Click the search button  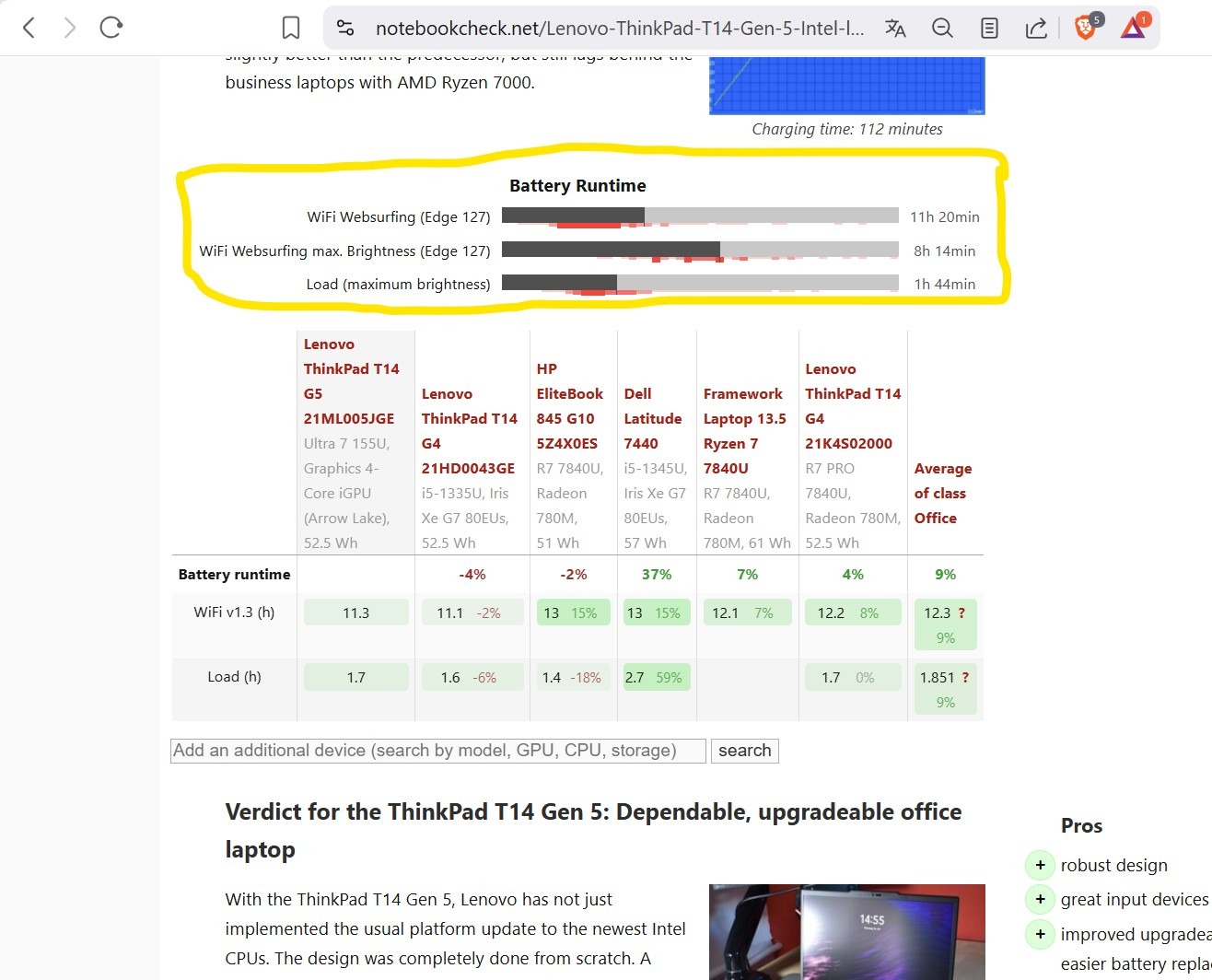pyautogui.click(x=745, y=751)
